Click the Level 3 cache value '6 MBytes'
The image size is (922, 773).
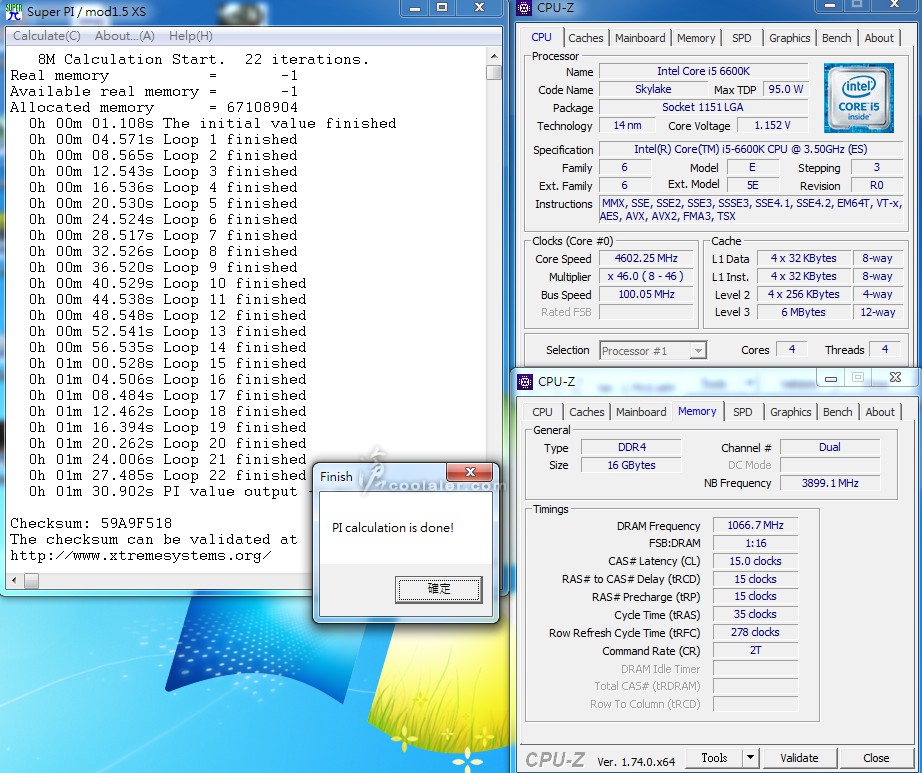803,312
